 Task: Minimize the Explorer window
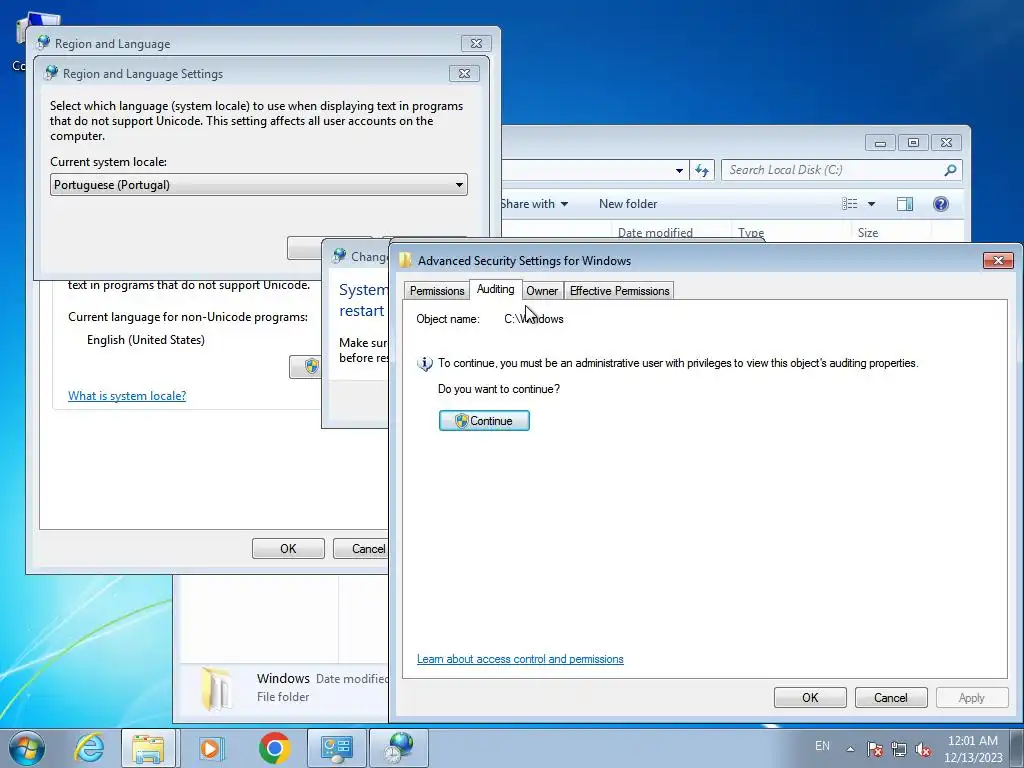(880, 142)
